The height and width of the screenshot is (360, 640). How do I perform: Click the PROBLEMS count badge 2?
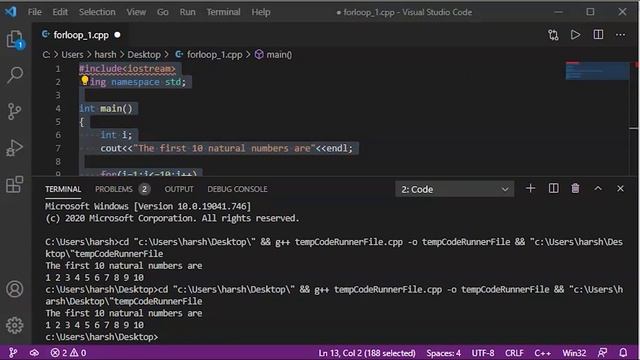[144, 189]
